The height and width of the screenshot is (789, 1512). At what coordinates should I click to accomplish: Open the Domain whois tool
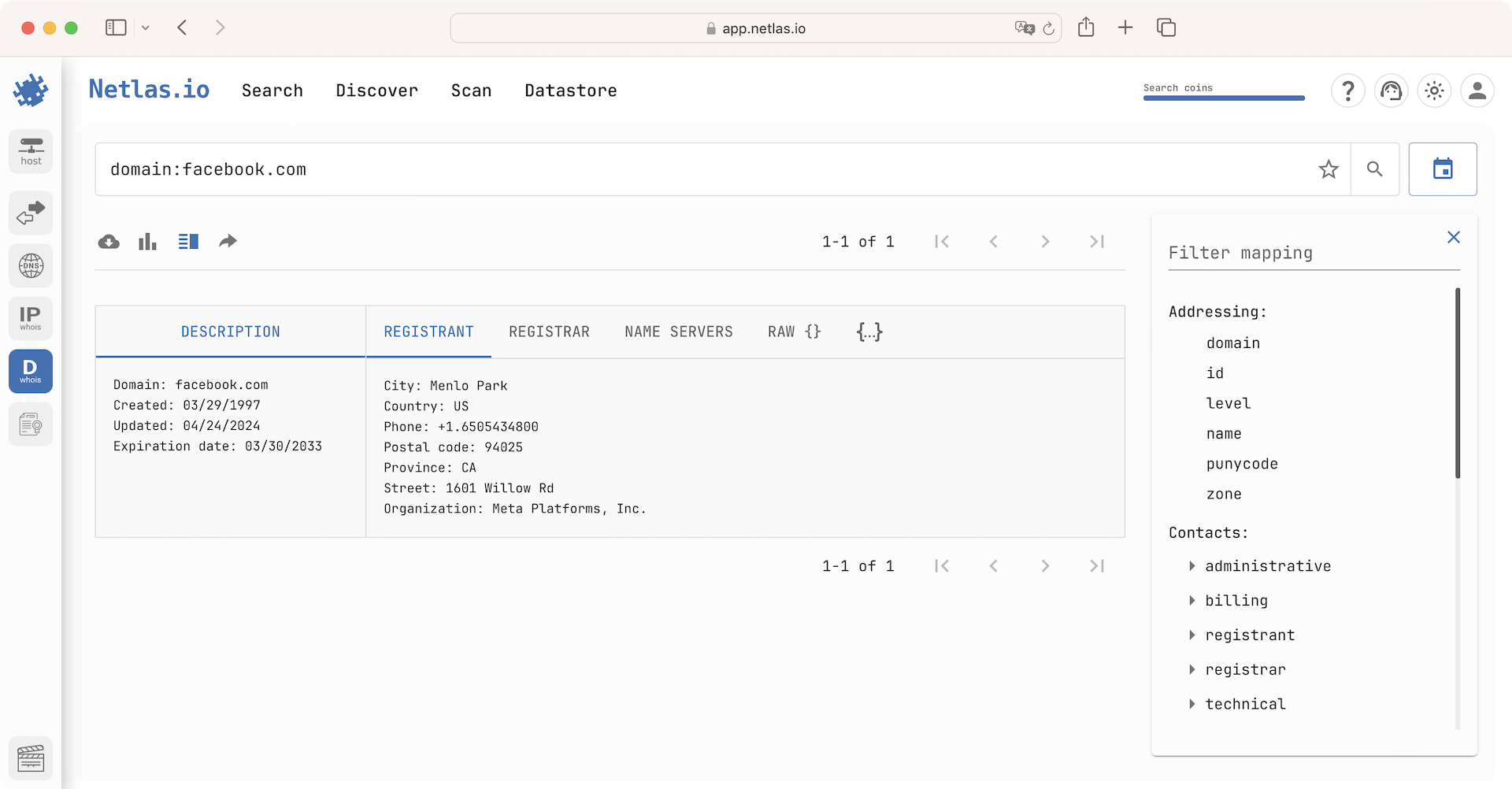coord(31,370)
